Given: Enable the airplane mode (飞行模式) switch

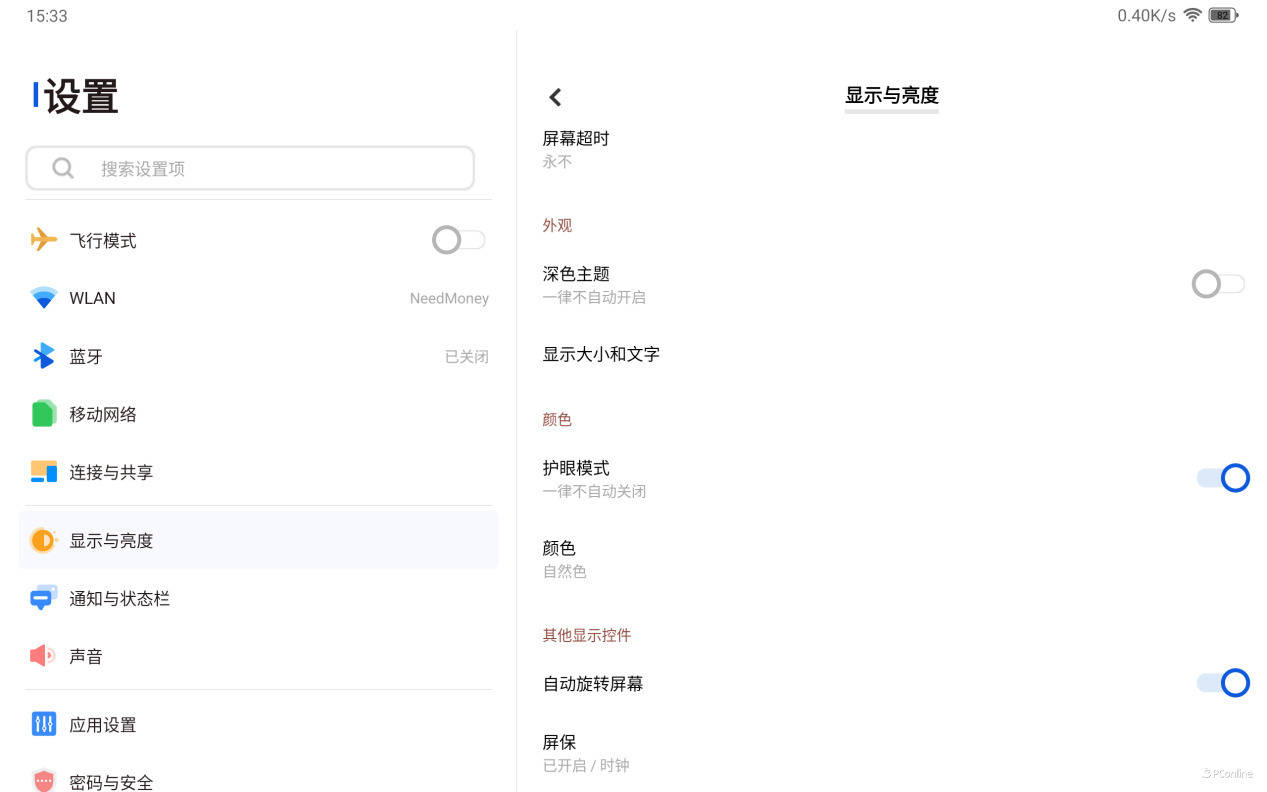Looking at the screenshot, I should (x=458, y=240).
